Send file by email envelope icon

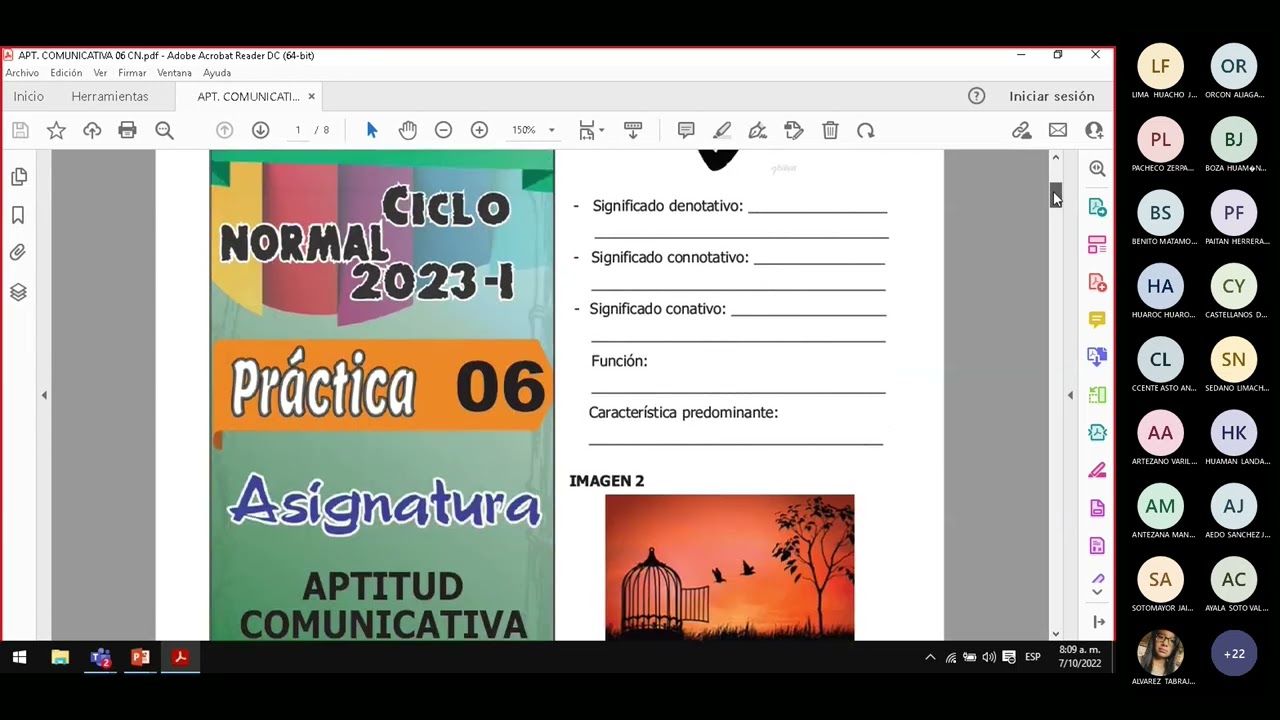pyautogui.click(x=1058, y=130)
